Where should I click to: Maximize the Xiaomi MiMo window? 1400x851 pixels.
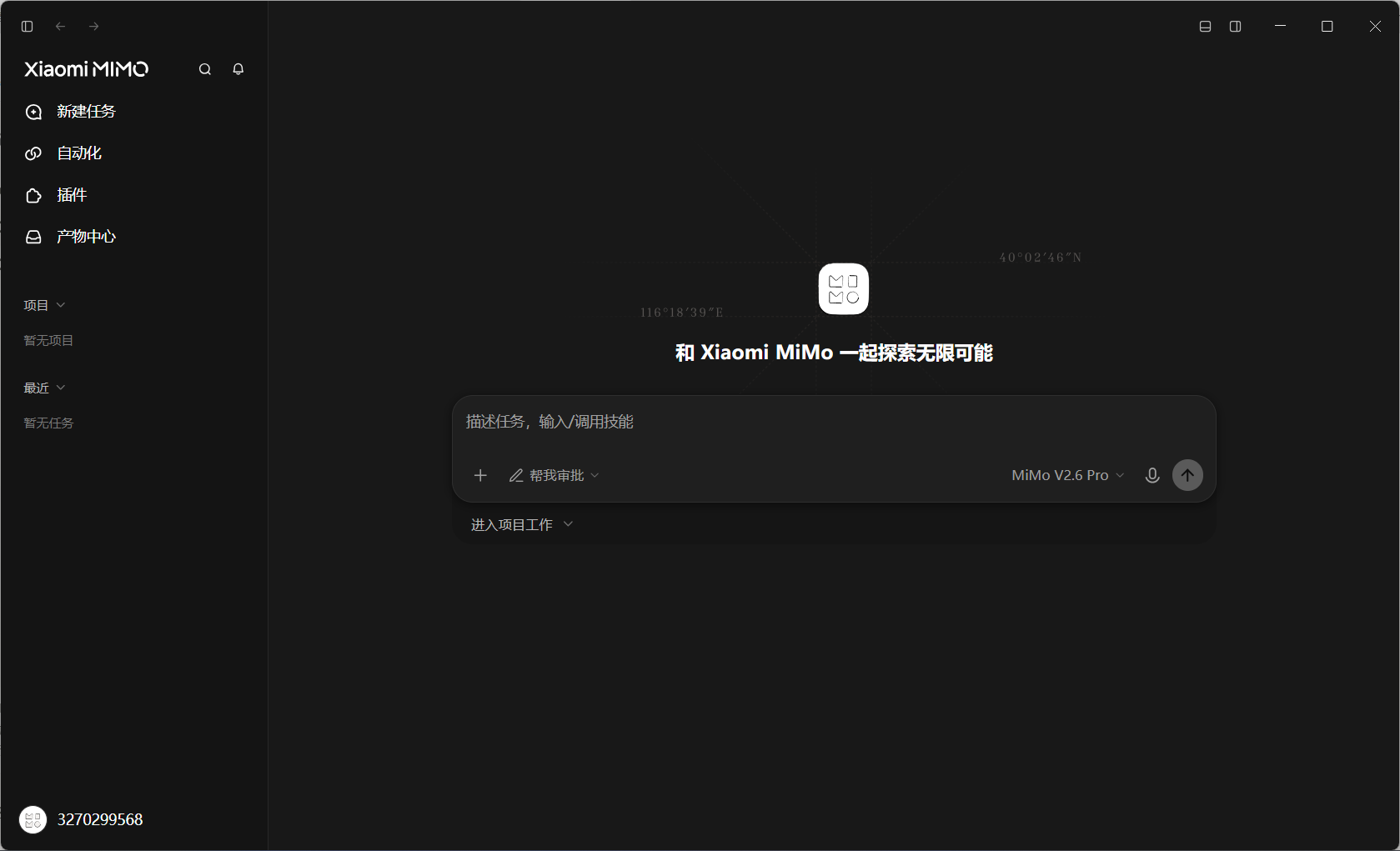coord(1327,27)
